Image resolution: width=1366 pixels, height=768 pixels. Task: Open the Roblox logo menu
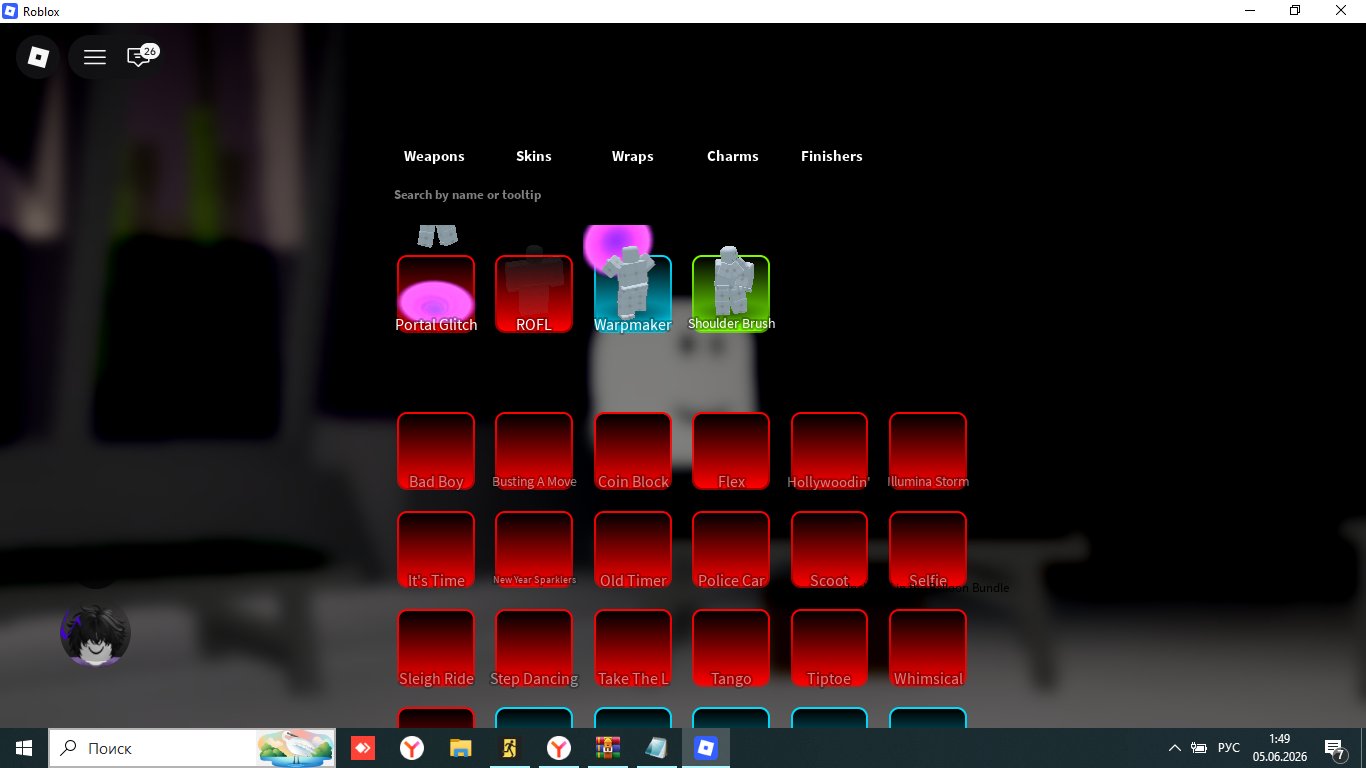click(38, 57)
